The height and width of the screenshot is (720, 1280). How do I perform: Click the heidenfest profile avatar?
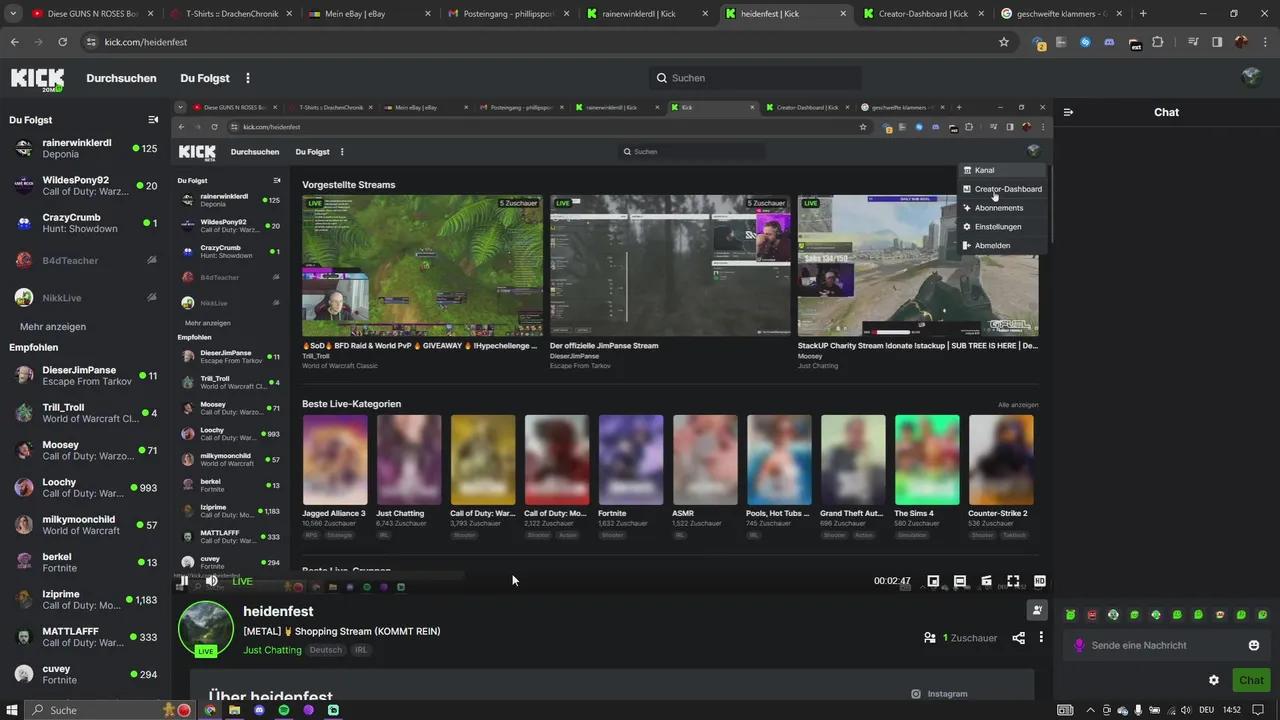(x=206, y=630)
